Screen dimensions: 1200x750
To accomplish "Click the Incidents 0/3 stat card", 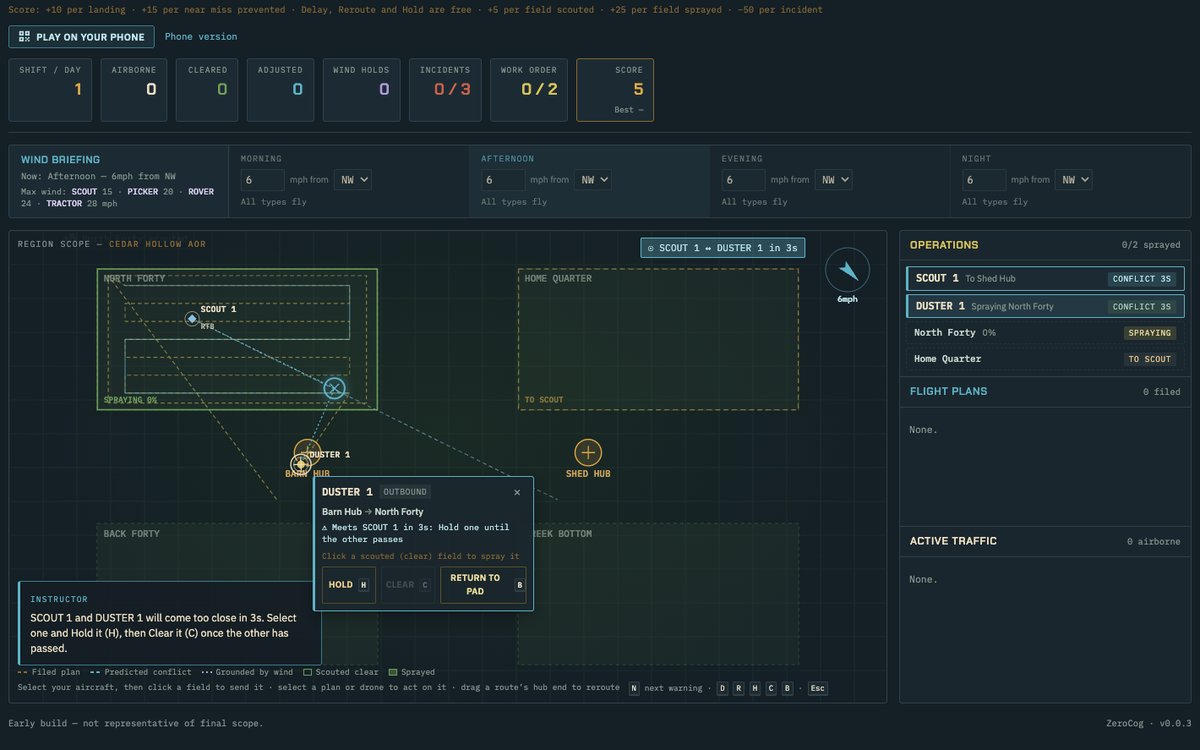I will [445, 90].
